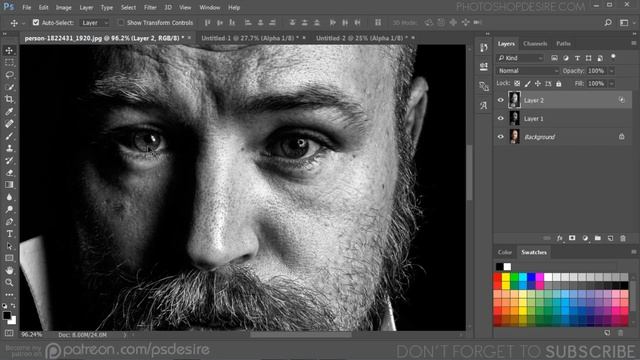
Task: Switch to the Paths tab
Action: [x=563, y=44]
